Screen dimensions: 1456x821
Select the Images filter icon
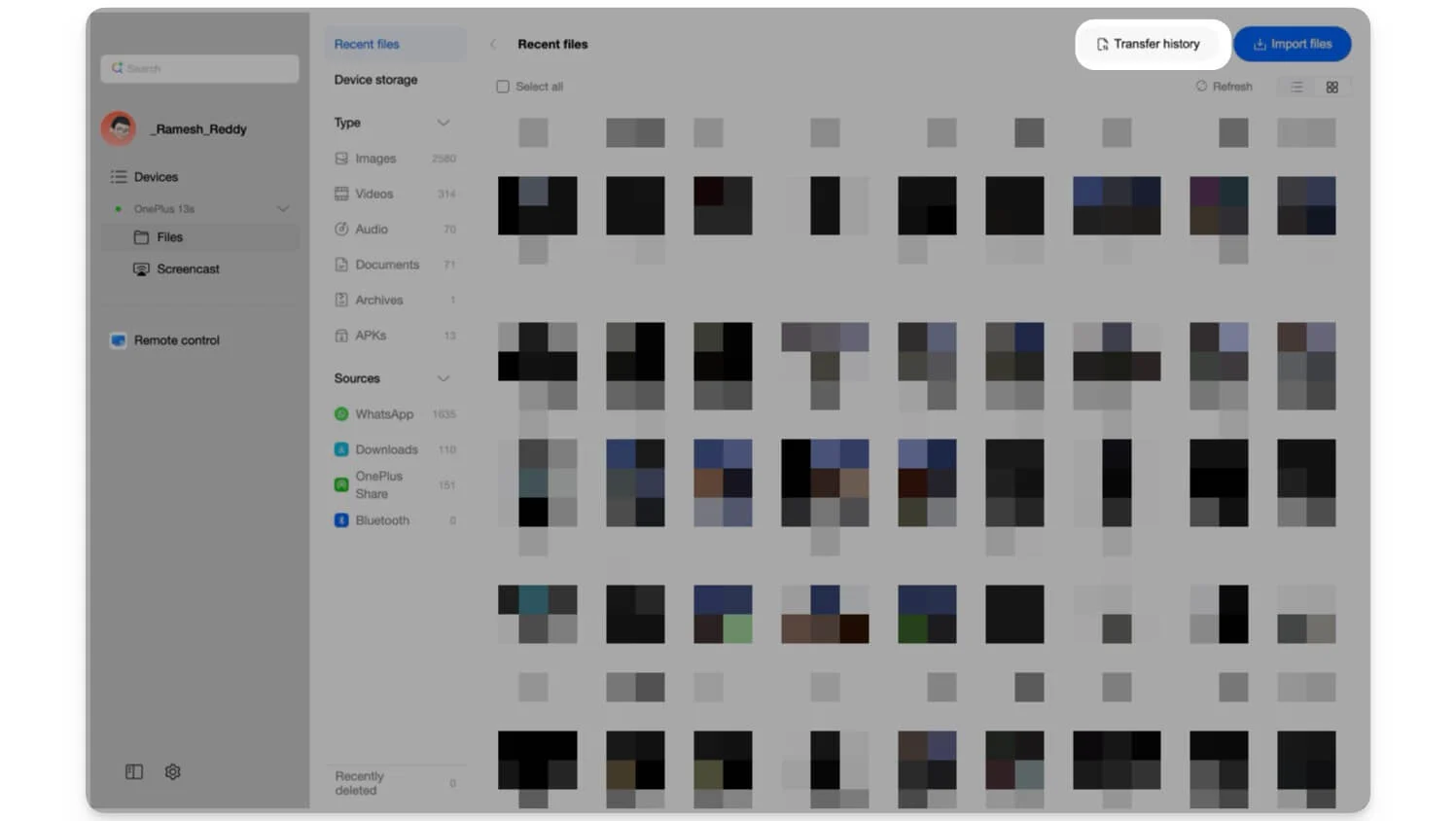pyautogui.click(x=341, y=158)
